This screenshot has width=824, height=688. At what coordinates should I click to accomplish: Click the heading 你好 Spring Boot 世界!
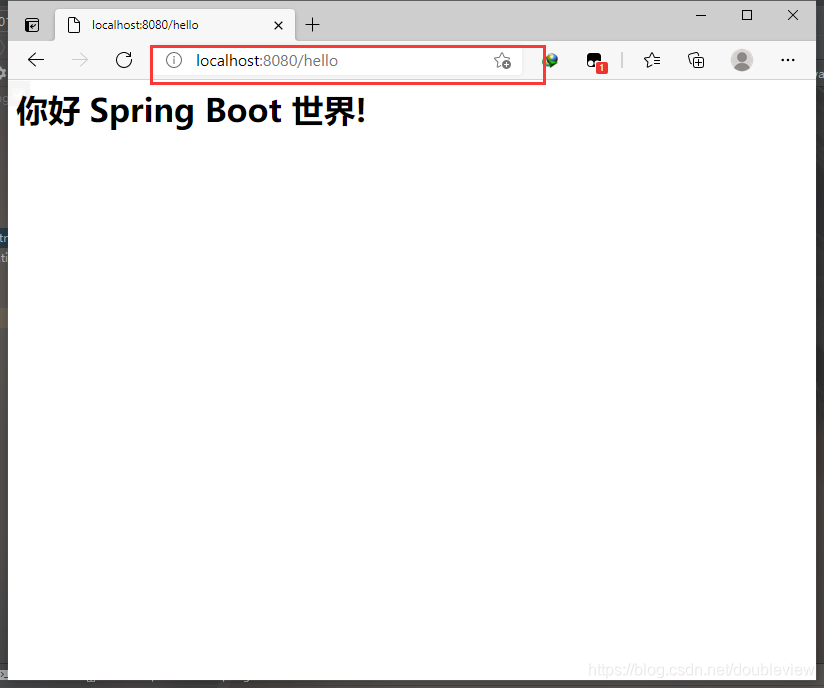191,111
